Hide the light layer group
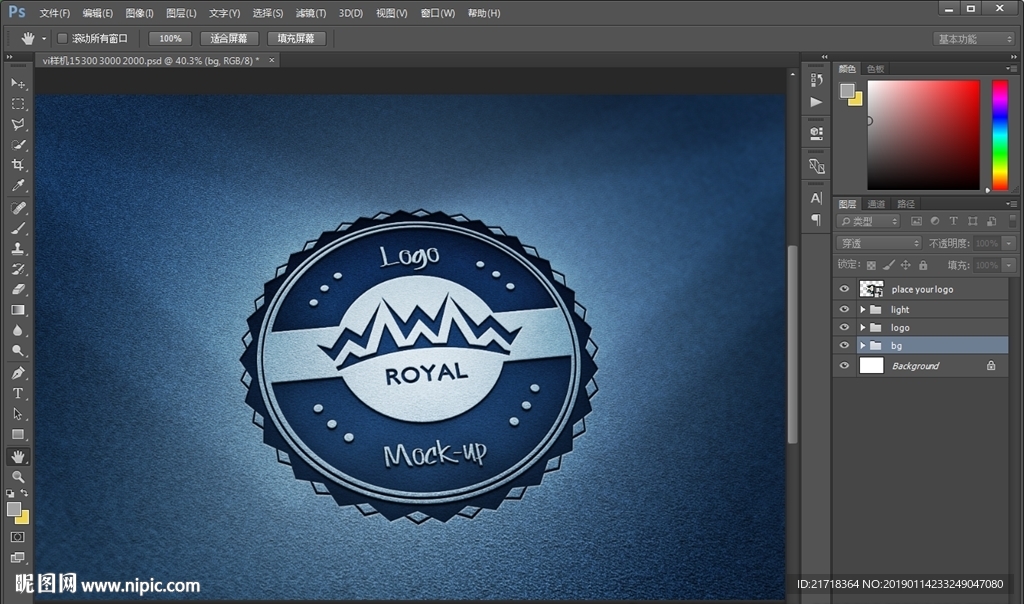 844,309
